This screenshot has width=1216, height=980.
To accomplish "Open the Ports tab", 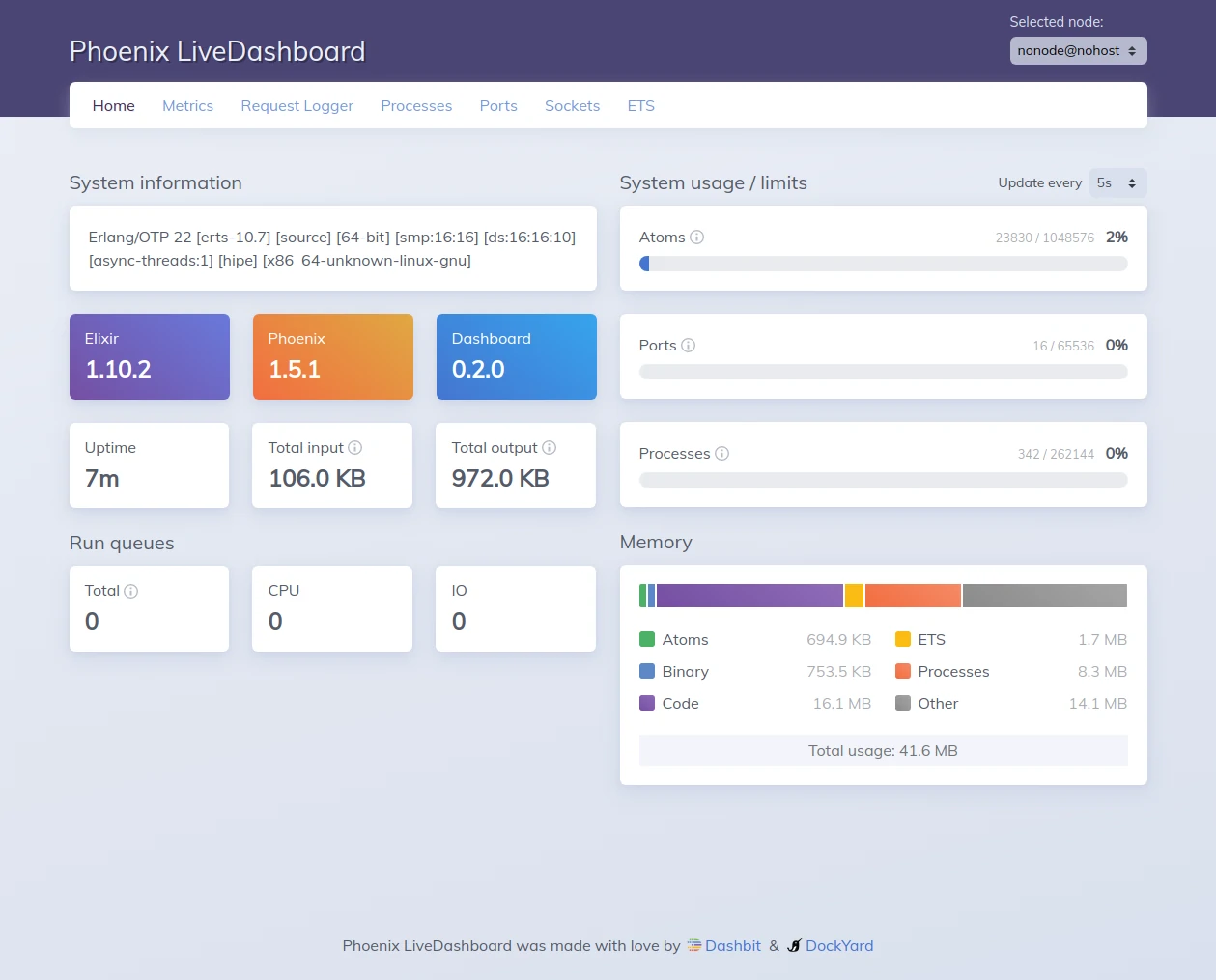I will coord(498,106).
